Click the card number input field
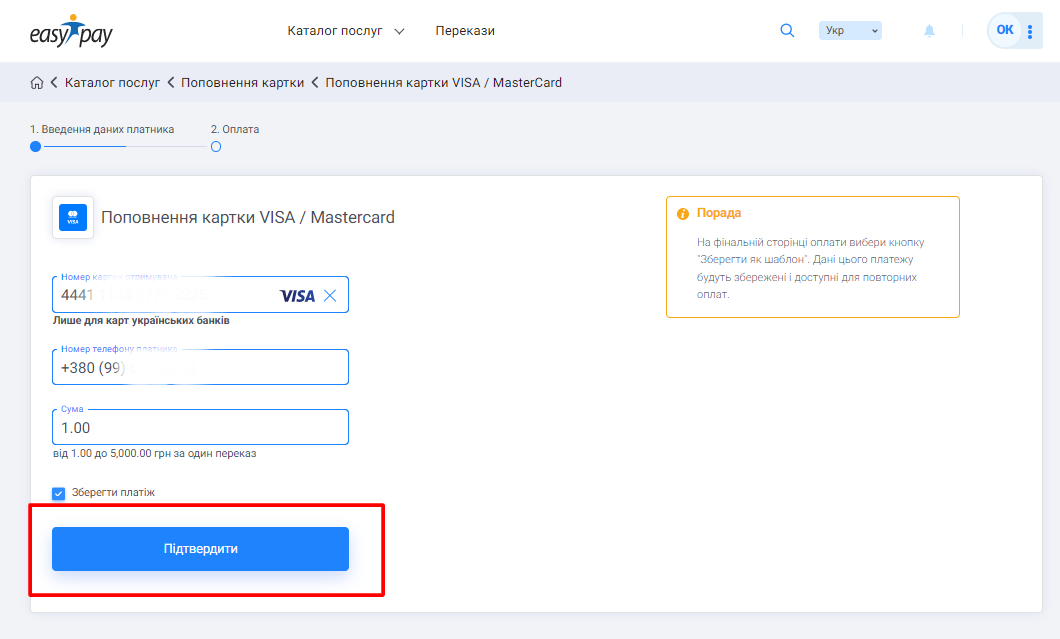 click(x=165, y=295)
